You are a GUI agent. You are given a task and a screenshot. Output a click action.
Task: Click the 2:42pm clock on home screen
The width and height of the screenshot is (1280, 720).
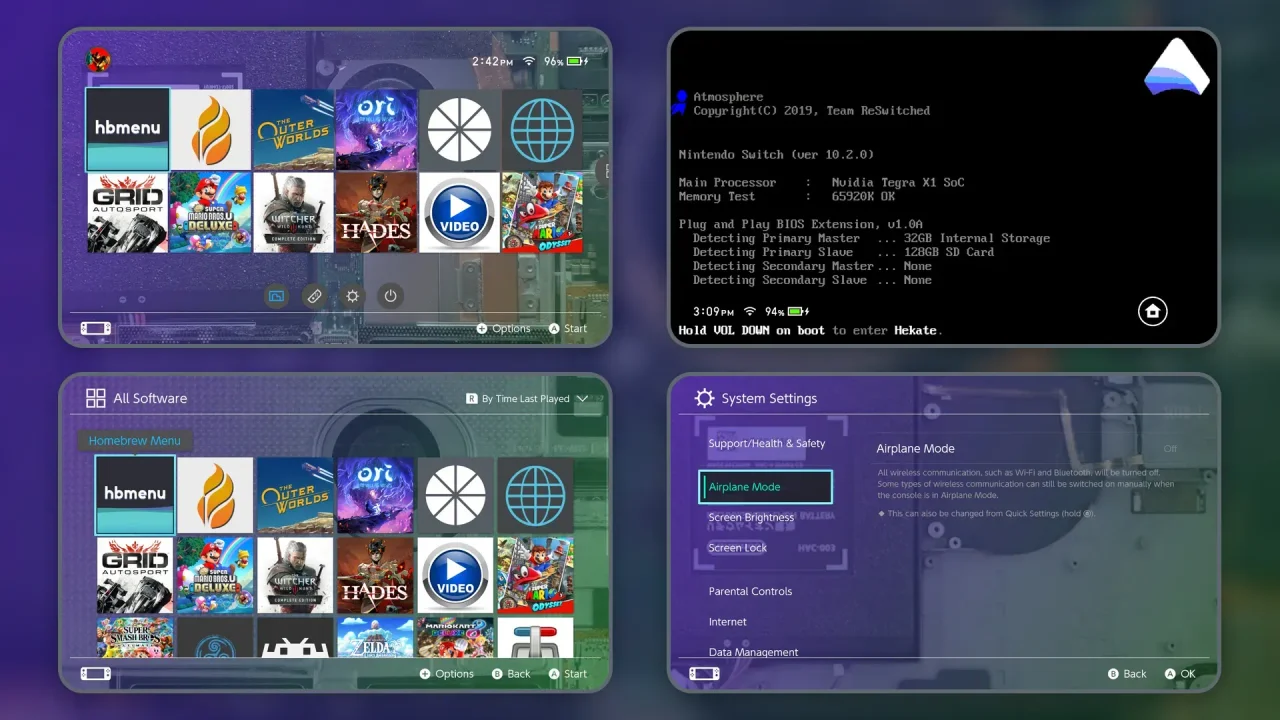493,61
